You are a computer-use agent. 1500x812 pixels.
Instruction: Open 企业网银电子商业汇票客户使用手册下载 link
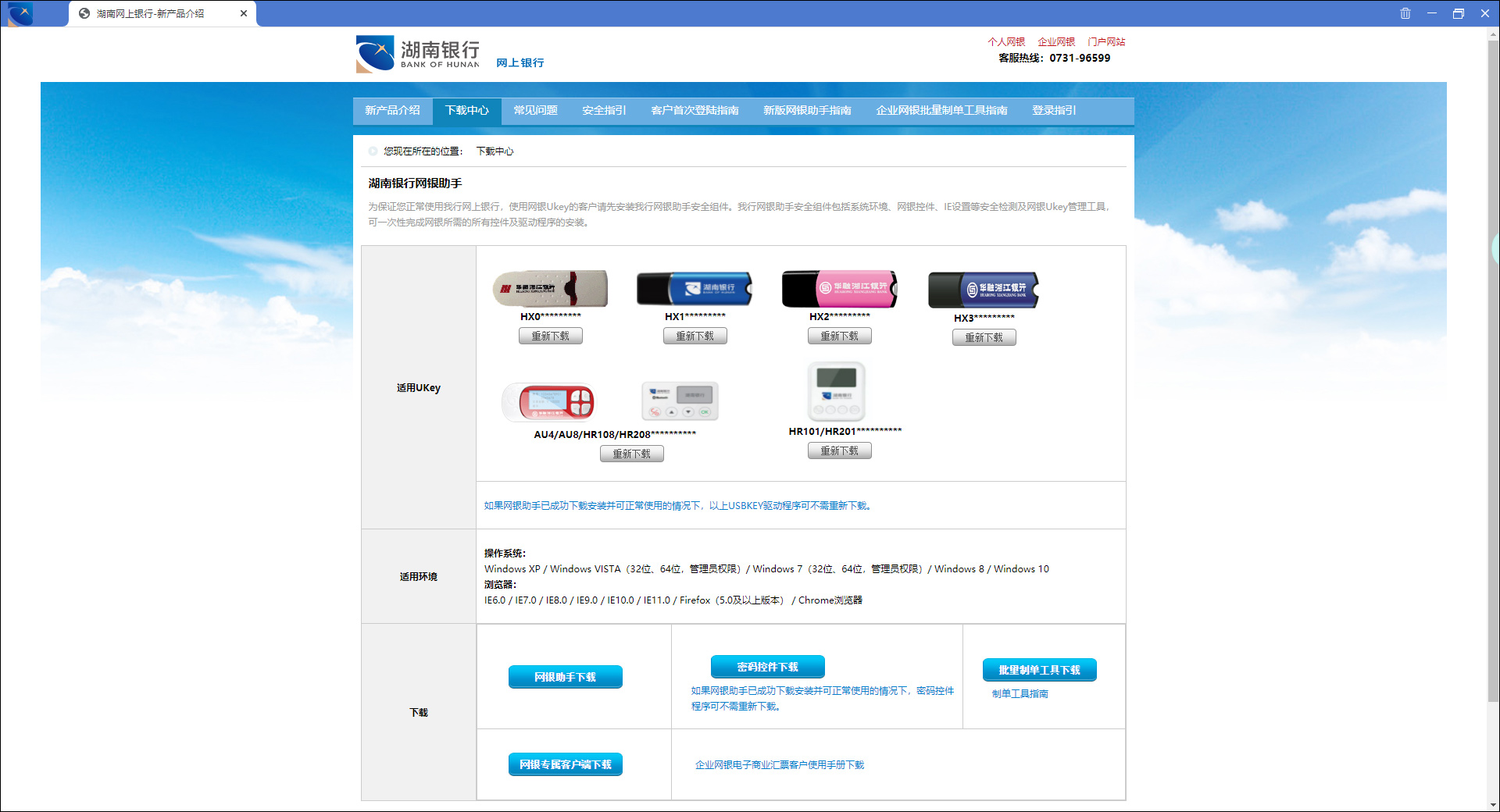coord(780,765)
